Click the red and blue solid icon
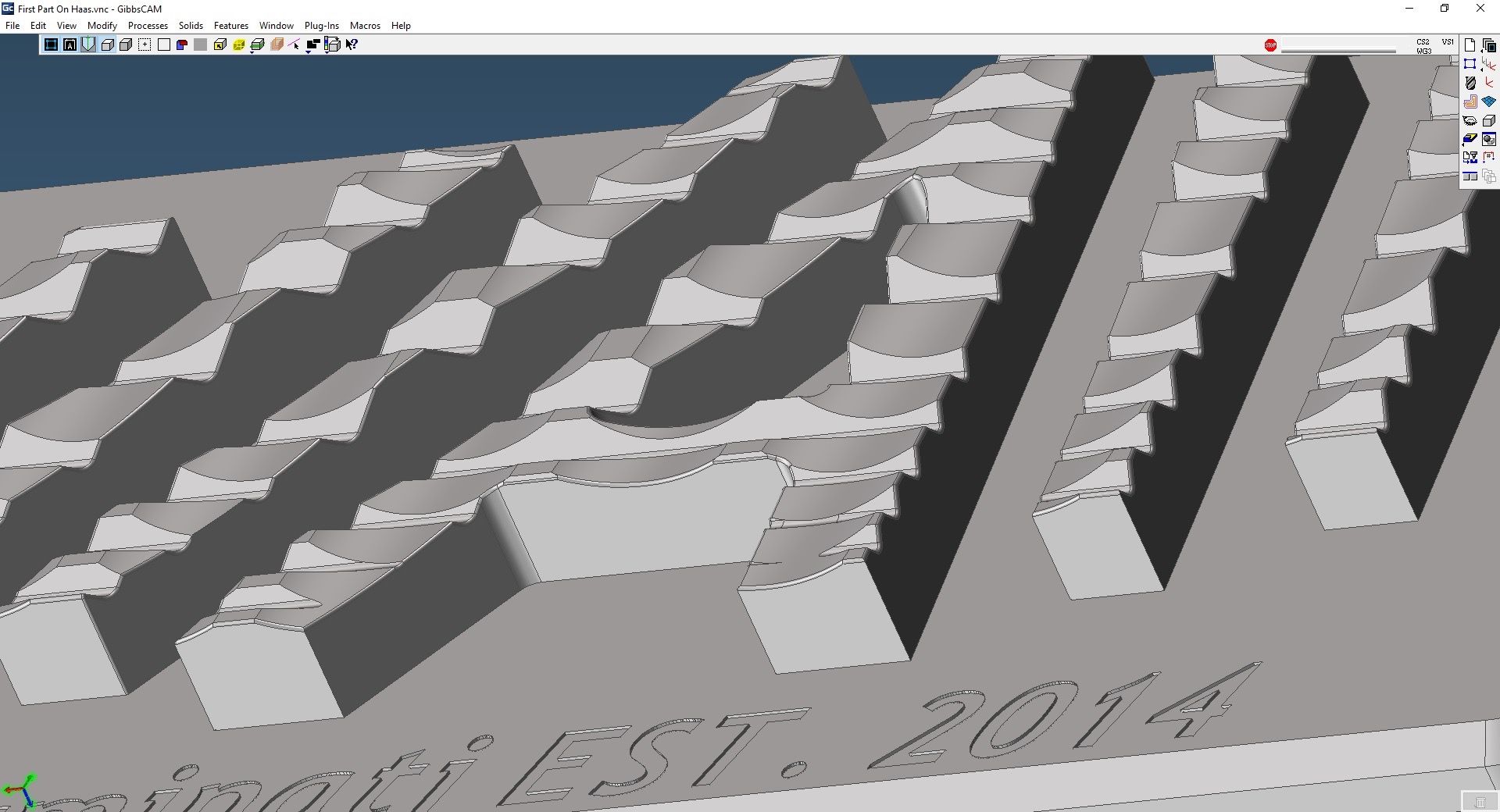 tap(182, 45)
